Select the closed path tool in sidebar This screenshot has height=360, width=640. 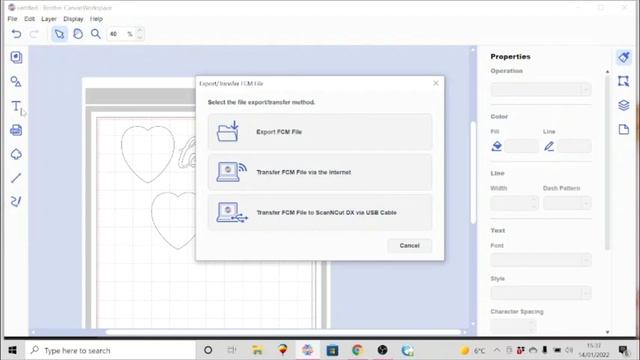16,154
